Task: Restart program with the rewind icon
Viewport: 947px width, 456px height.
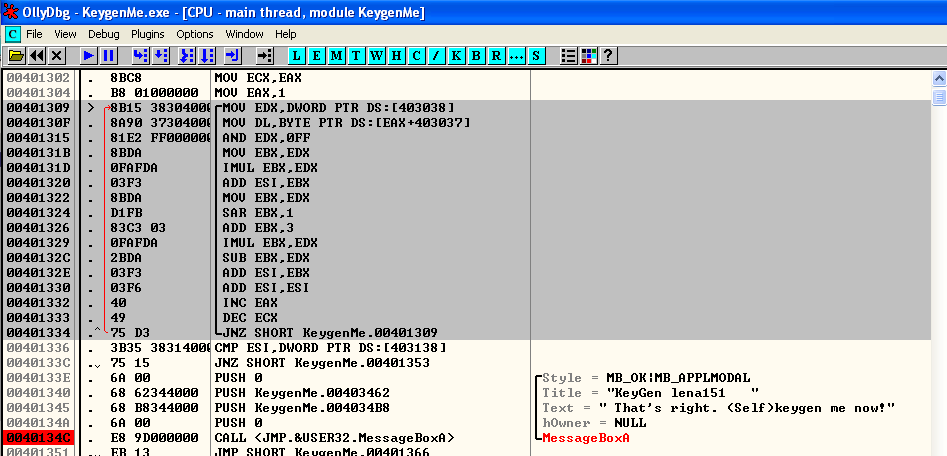Action: point(37,56)
